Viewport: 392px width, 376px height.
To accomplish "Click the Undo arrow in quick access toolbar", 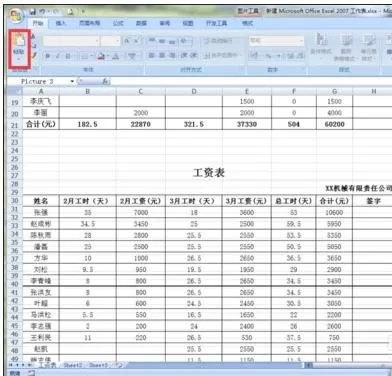I will coord(43,12).
